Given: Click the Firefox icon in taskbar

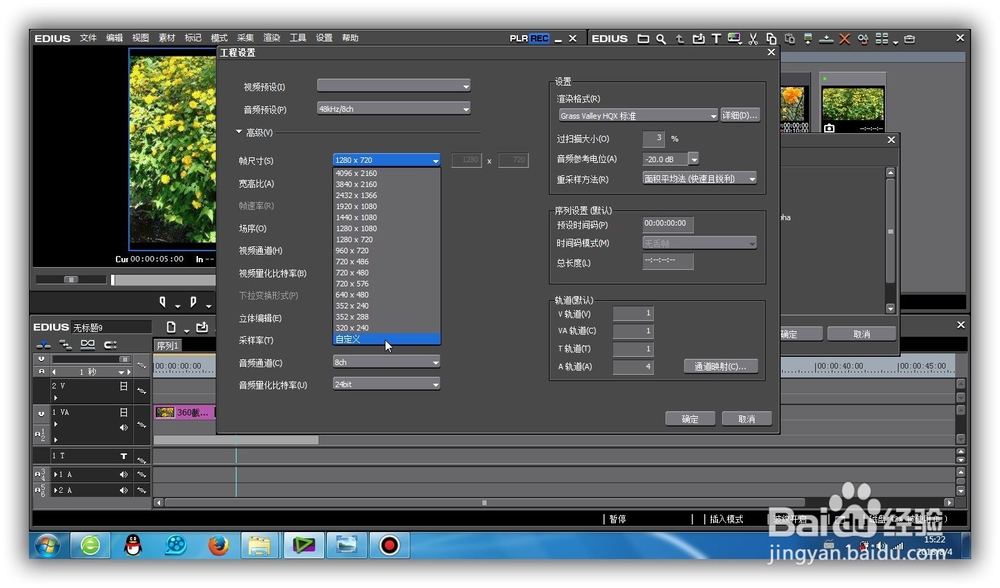Looking at the screenshot, I should tap(218, 546).
